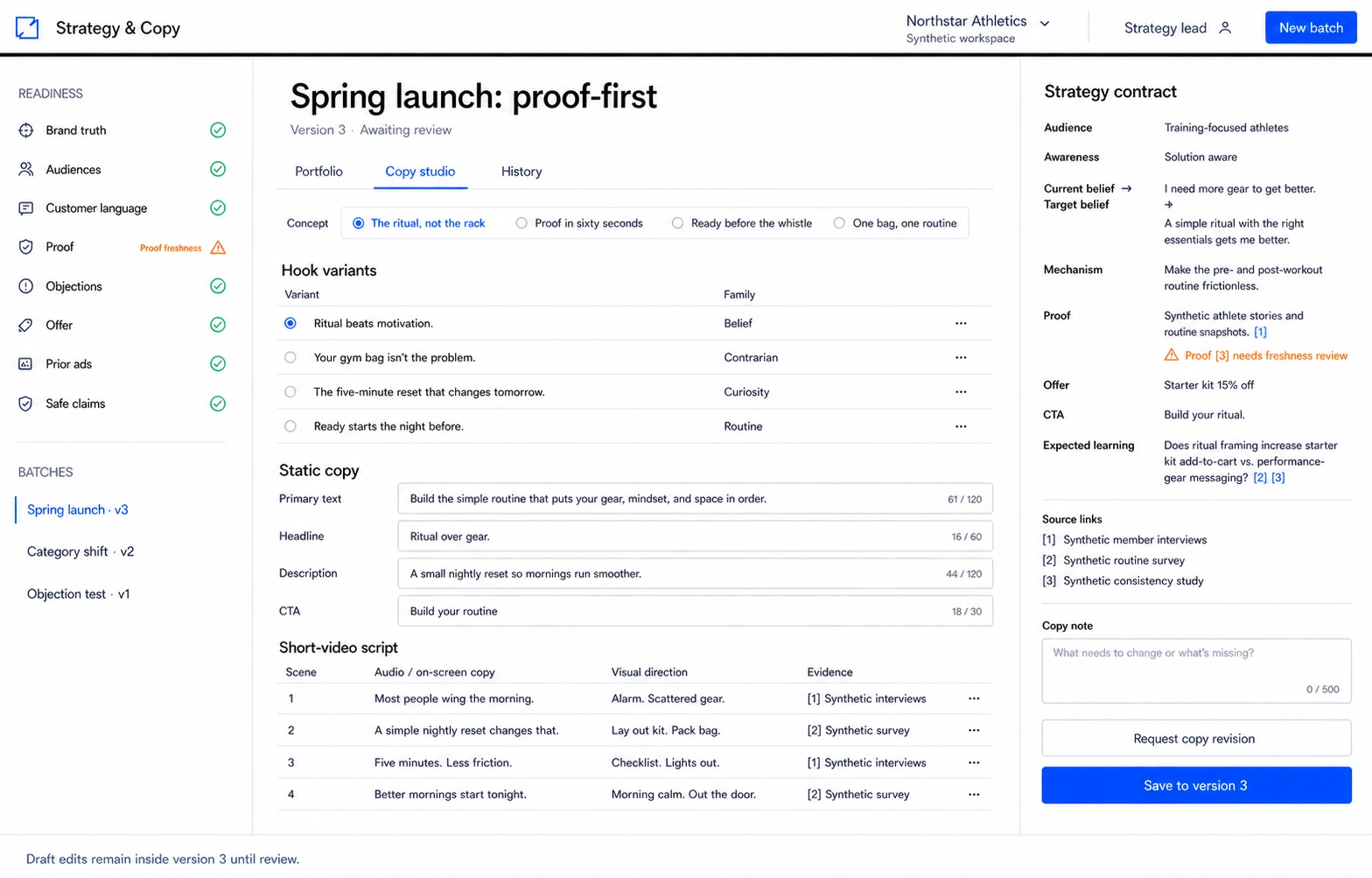Click source link 'Synthetic routine survey'

1123,560
